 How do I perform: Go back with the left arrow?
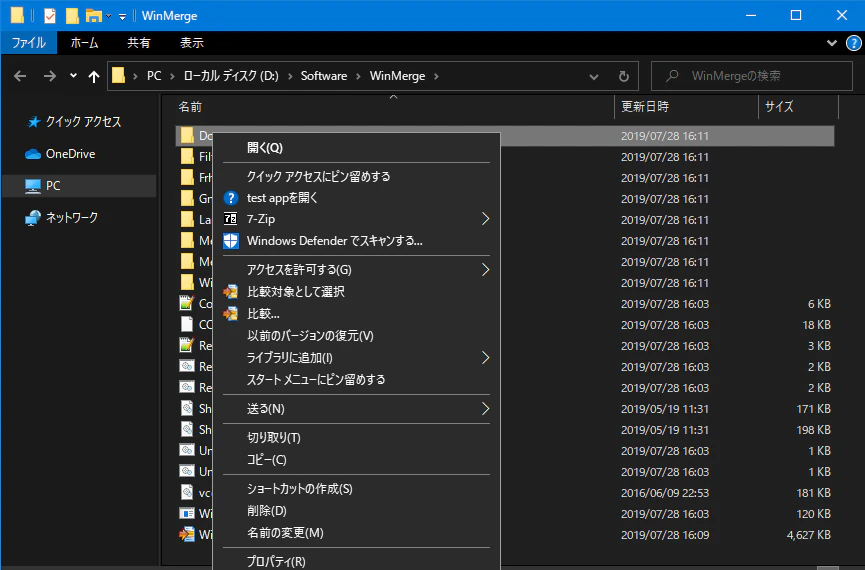pos(20,76)
